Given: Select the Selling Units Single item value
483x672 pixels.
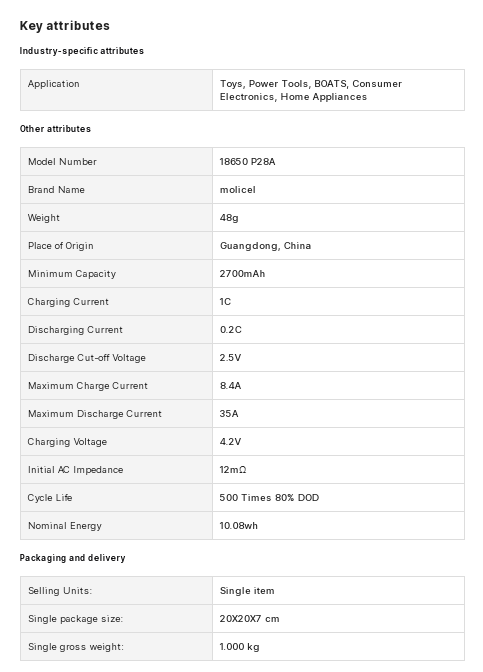Looking at the screenshot, I should coord(247,591).
